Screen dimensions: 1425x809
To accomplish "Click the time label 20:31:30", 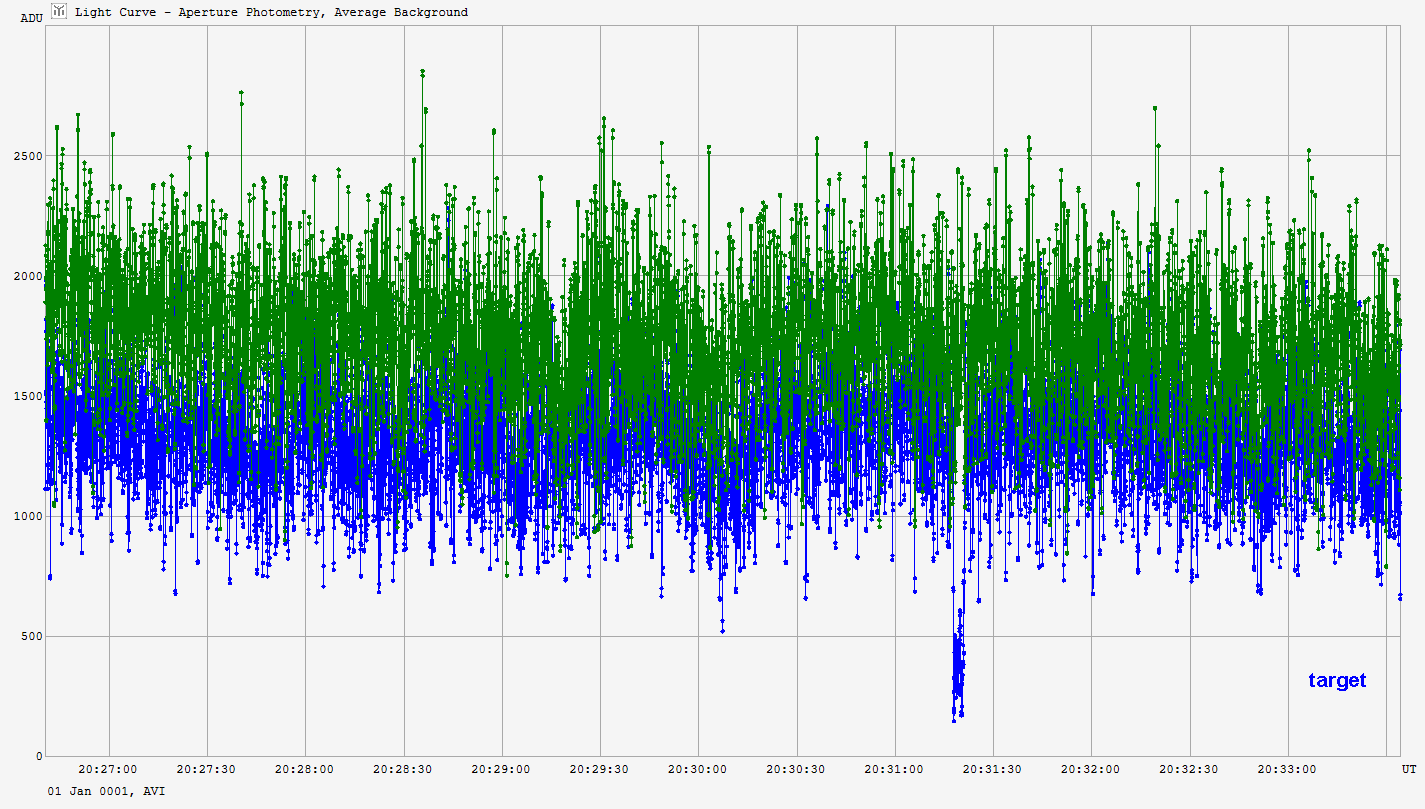I will (x=993, y=769).
